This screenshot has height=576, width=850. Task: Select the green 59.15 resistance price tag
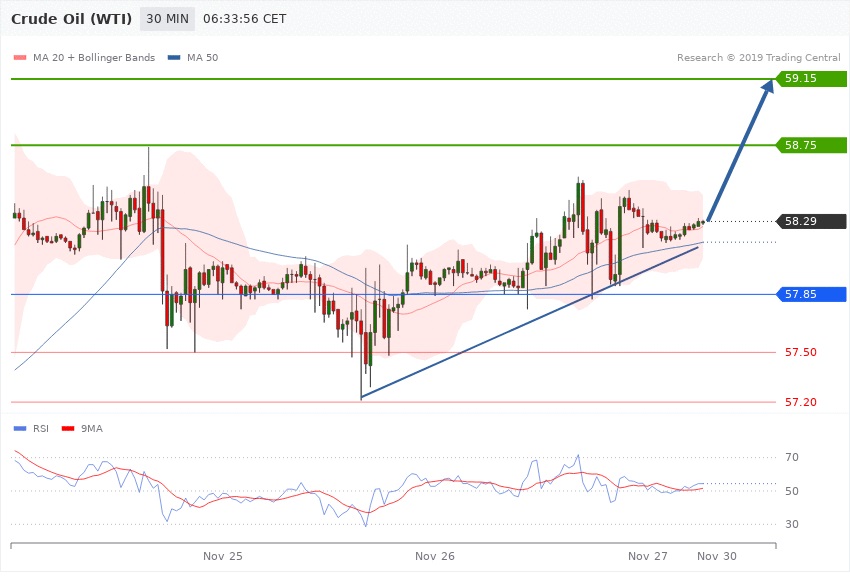tap(807, 78)
